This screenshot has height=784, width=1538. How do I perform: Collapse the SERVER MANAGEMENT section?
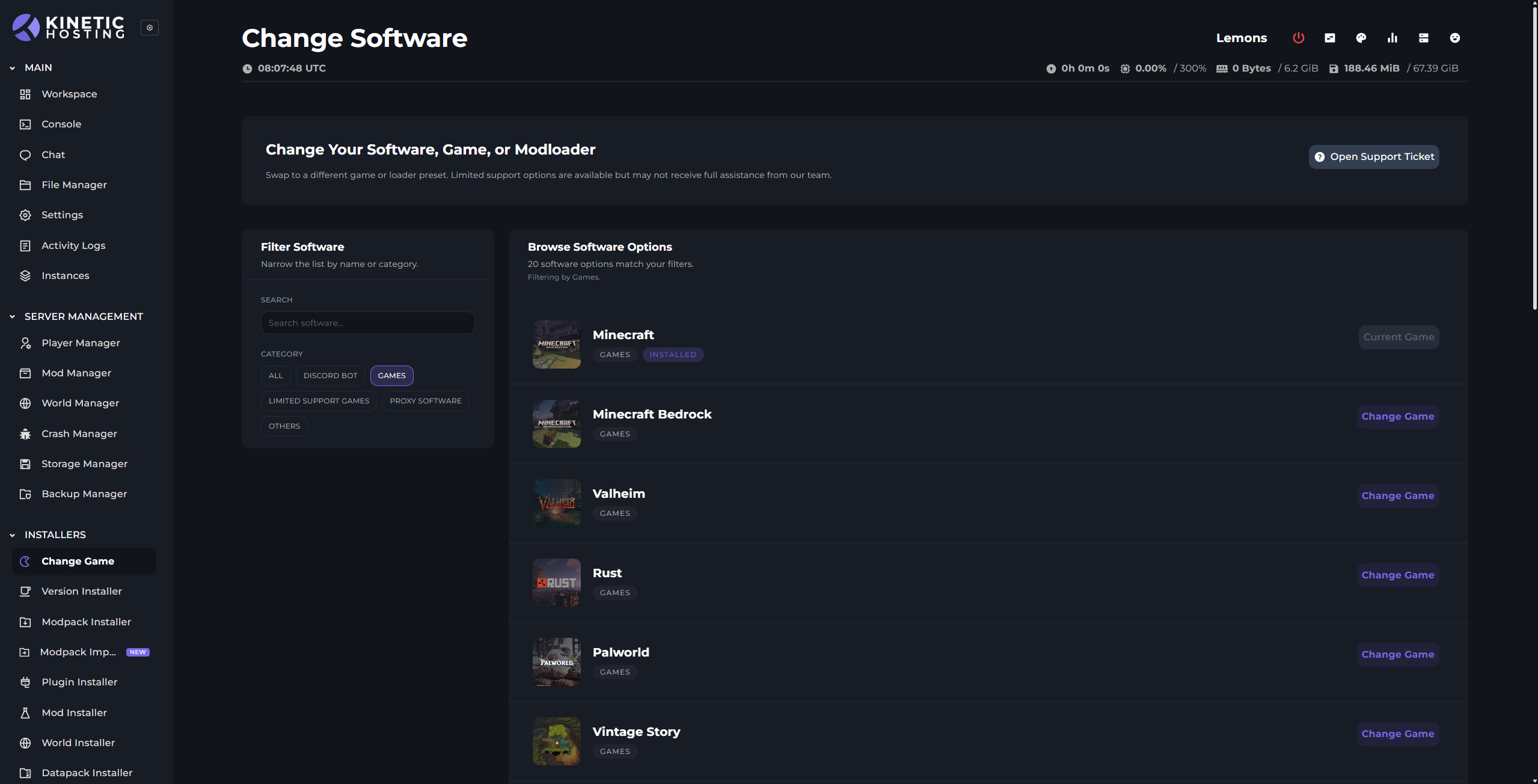pos(13,317)
